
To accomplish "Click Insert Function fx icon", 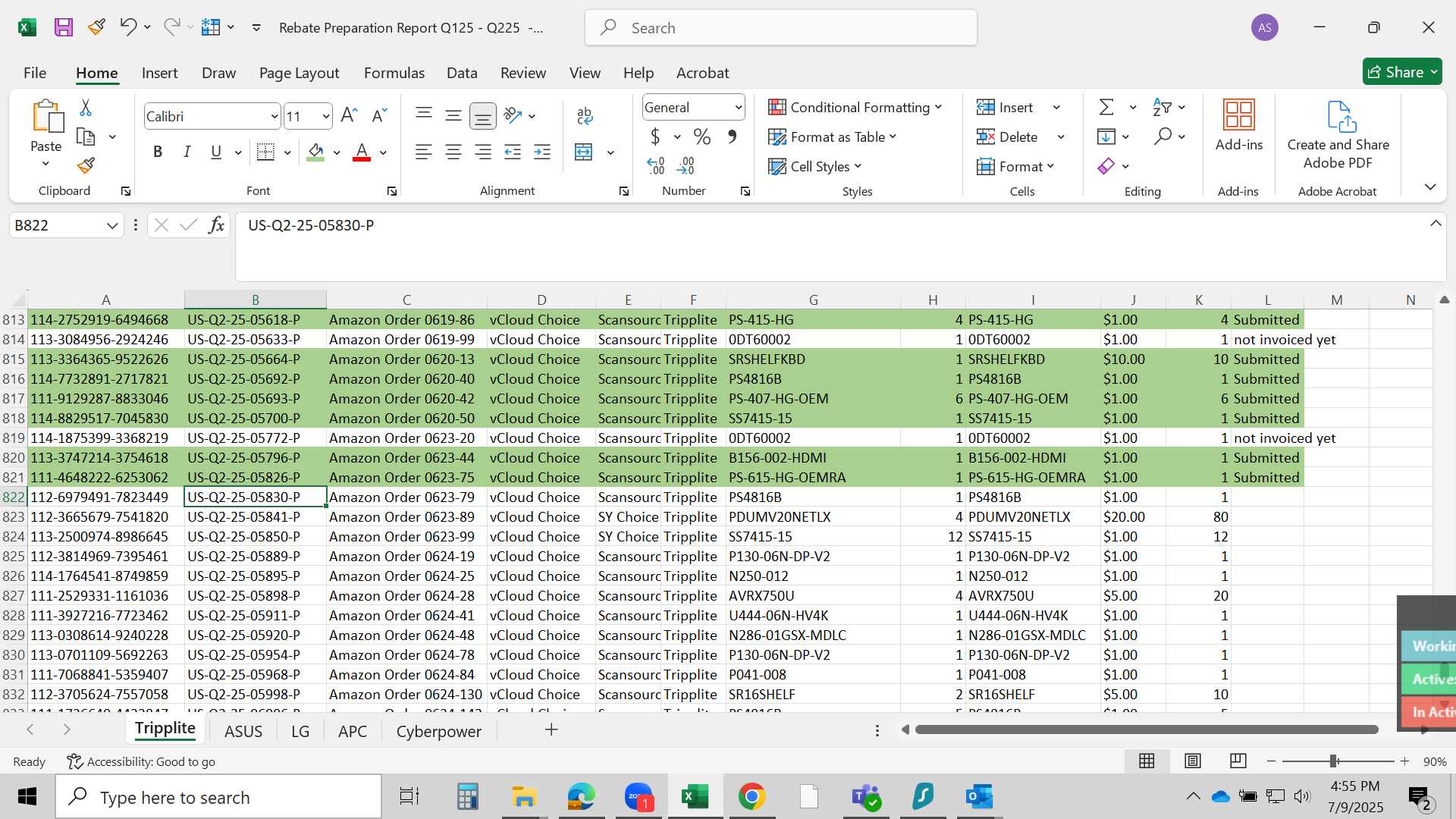I will click(216, 224).
